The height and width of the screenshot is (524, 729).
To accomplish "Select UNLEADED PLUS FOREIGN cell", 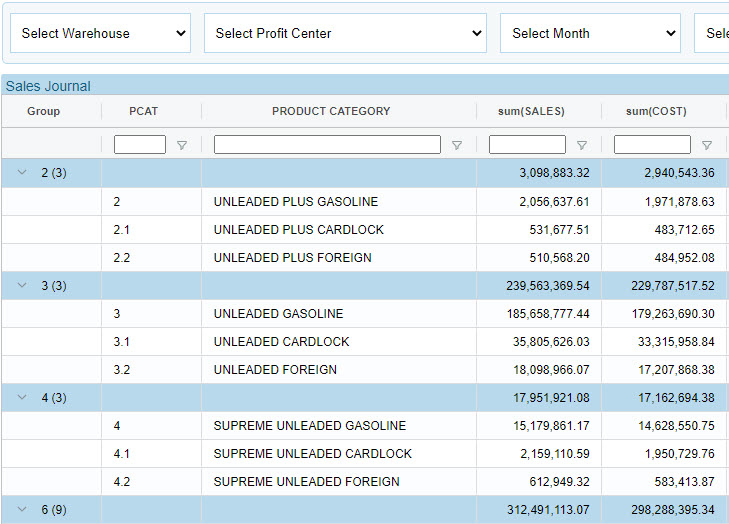I will (292, 258).
